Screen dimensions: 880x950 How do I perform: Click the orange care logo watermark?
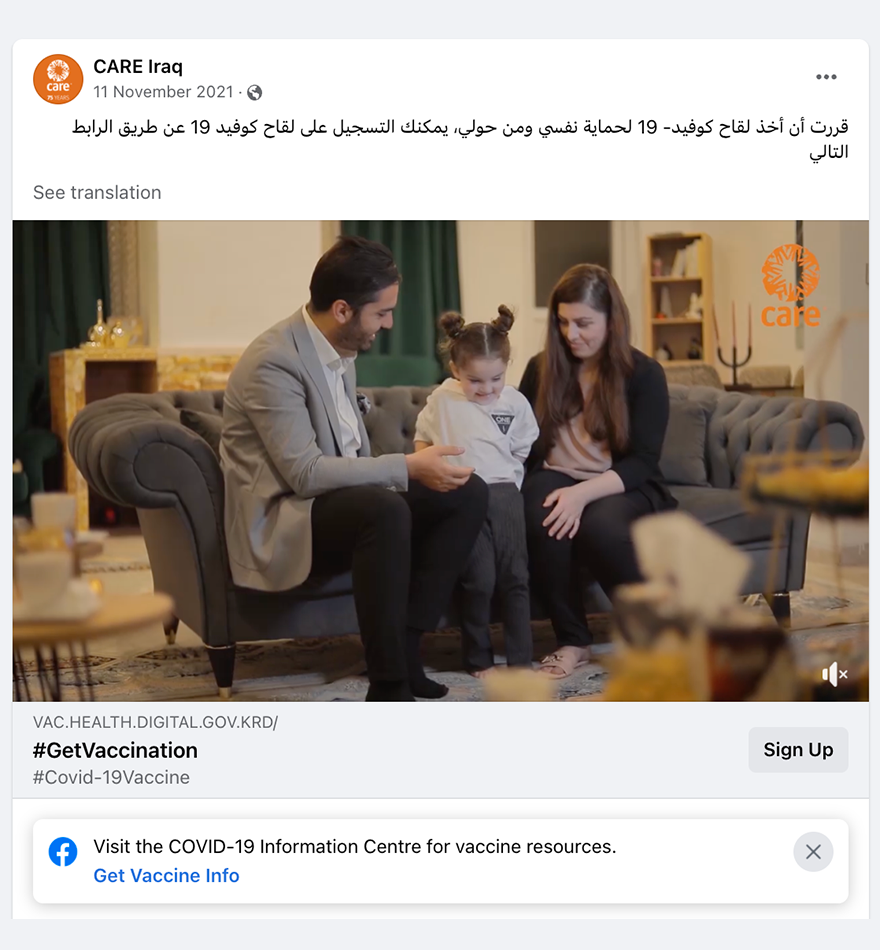coord(790,285)
